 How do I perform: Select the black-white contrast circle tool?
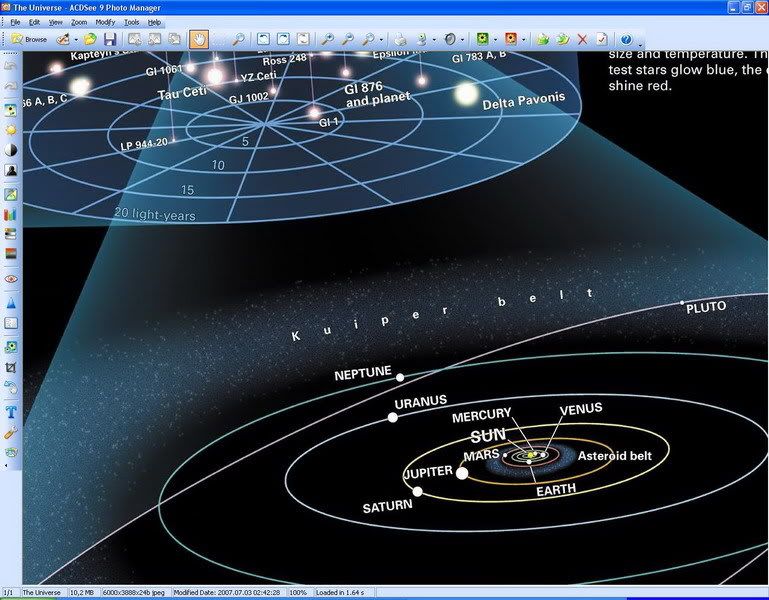click(x=11, y=150)
